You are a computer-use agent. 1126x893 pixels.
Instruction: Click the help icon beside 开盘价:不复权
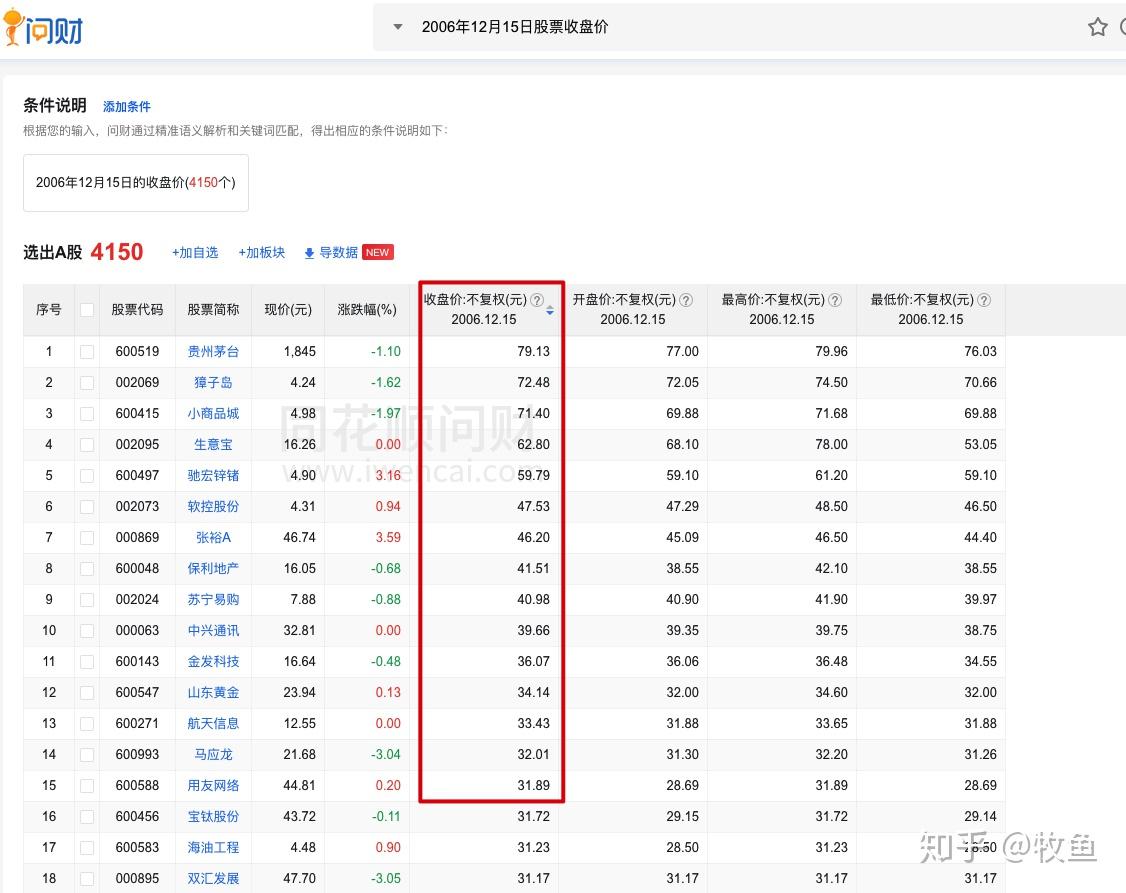point(686,300)
